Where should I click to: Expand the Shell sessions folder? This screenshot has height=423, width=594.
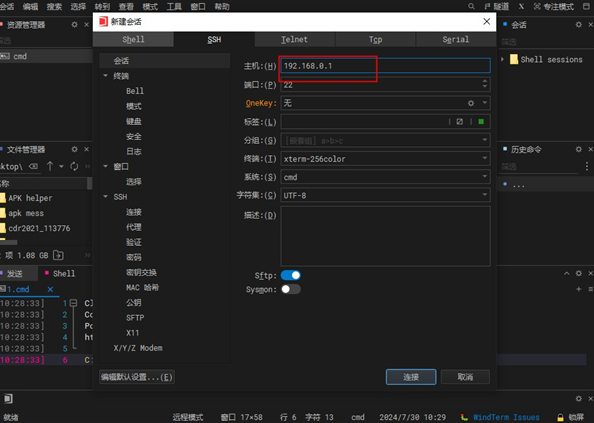(x=503, y=59)
